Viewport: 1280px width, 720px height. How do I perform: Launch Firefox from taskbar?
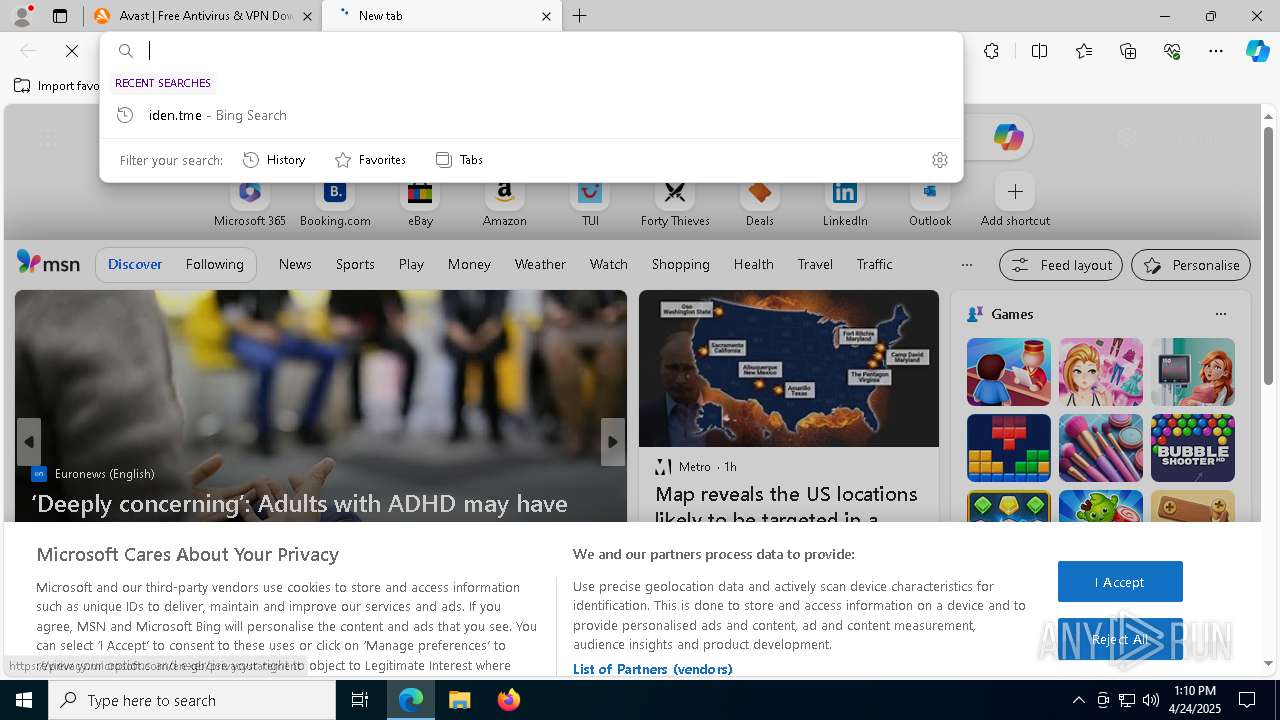[x=508, y=700]
